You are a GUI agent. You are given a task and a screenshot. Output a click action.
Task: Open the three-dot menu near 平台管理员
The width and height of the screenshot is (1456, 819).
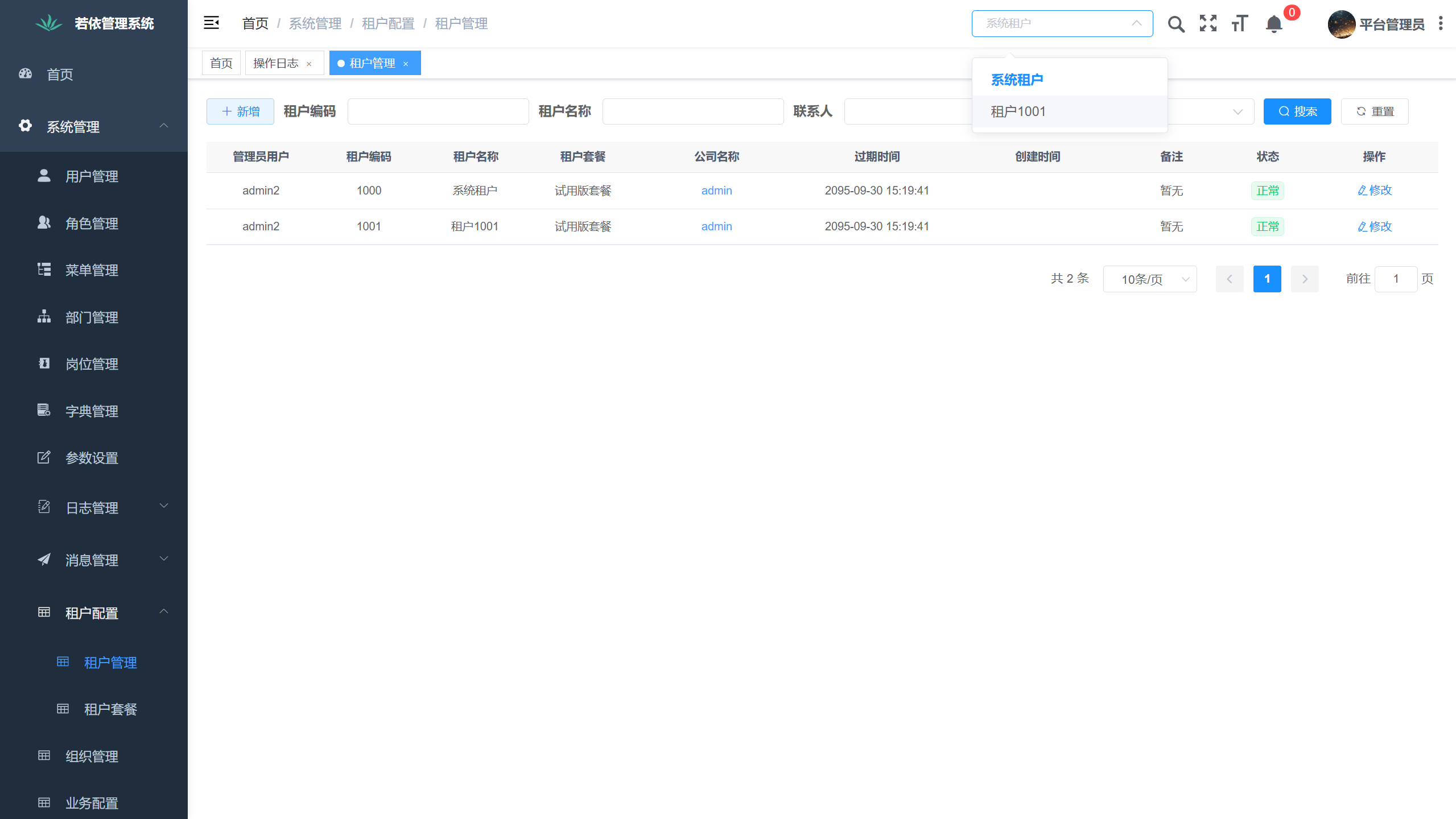point(1440,23)
